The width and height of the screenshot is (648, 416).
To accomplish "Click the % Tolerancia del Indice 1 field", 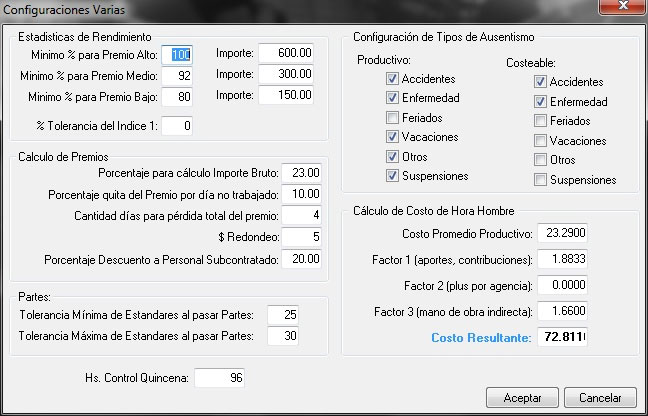I will tap(176, 126).
